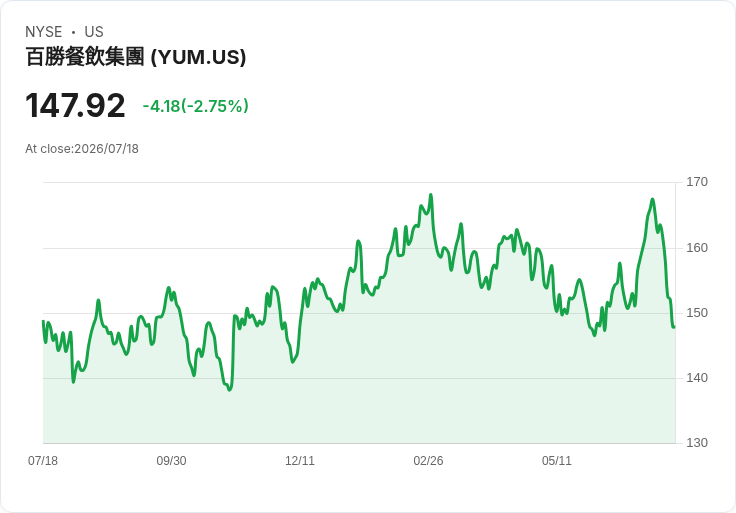Click the 150 price axis label
Screen dimensions: 736x513
(697, 313)
